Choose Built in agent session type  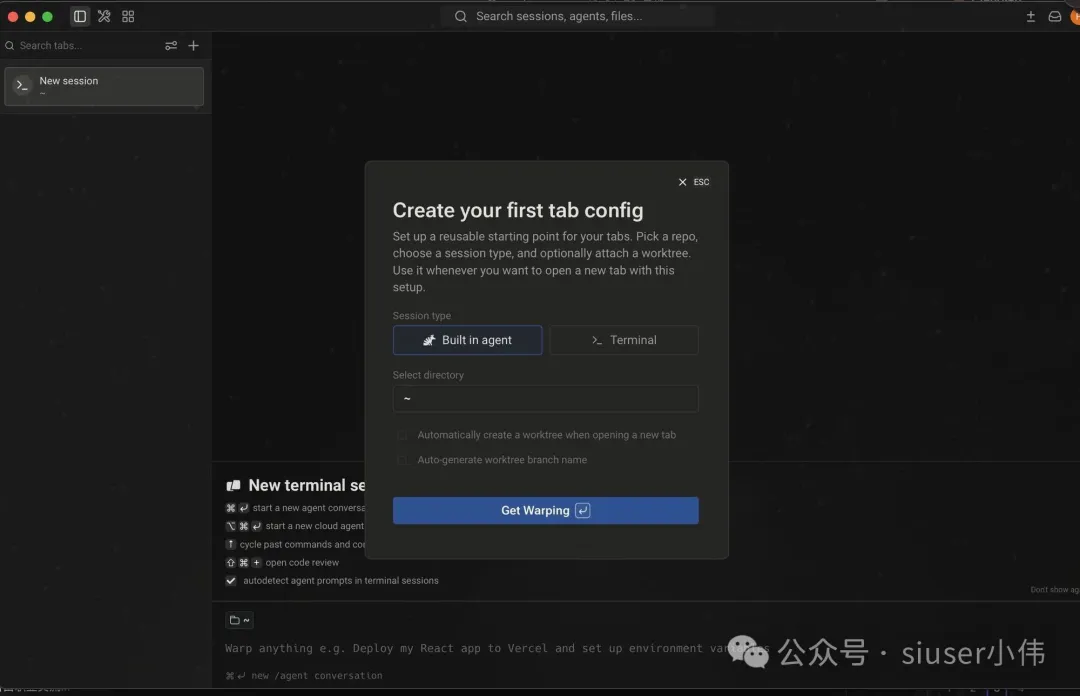[x=468, y=340]
